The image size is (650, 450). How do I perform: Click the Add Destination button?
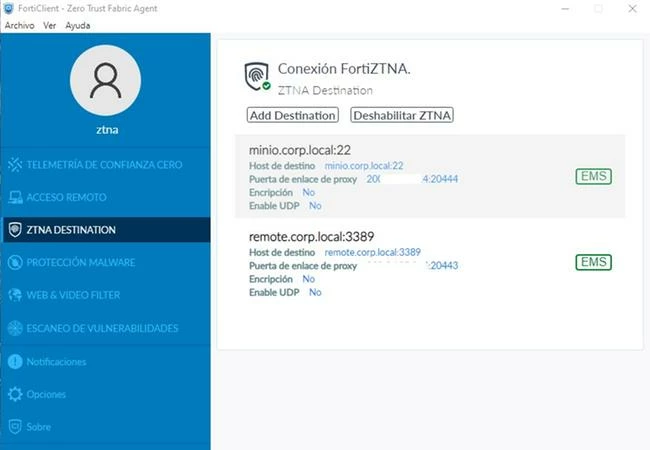point(293,115)
